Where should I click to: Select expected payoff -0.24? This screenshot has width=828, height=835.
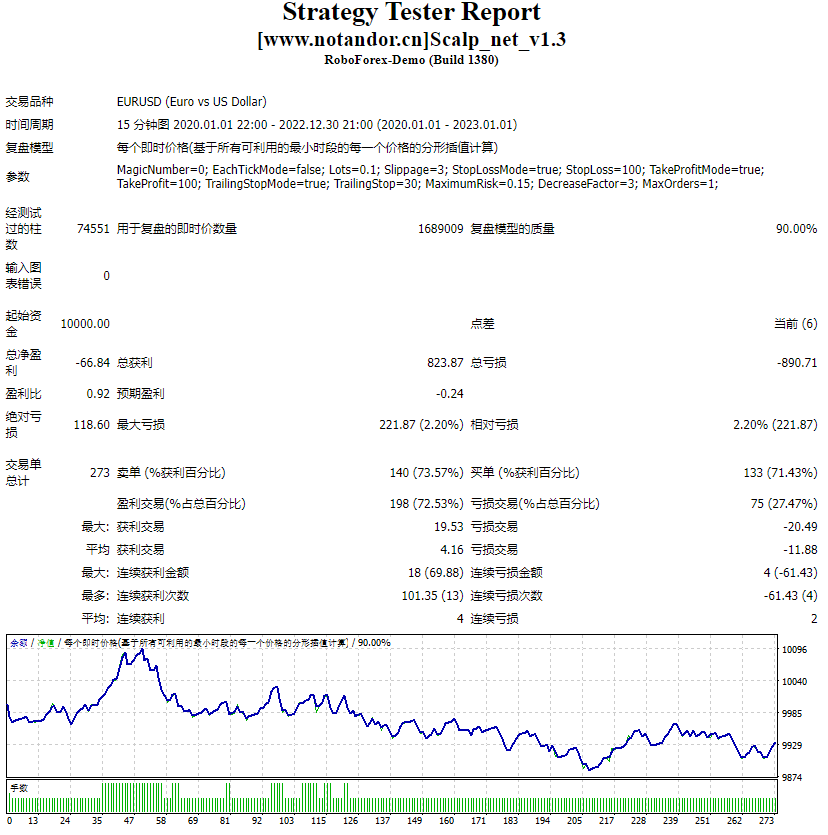click(449, 394)
